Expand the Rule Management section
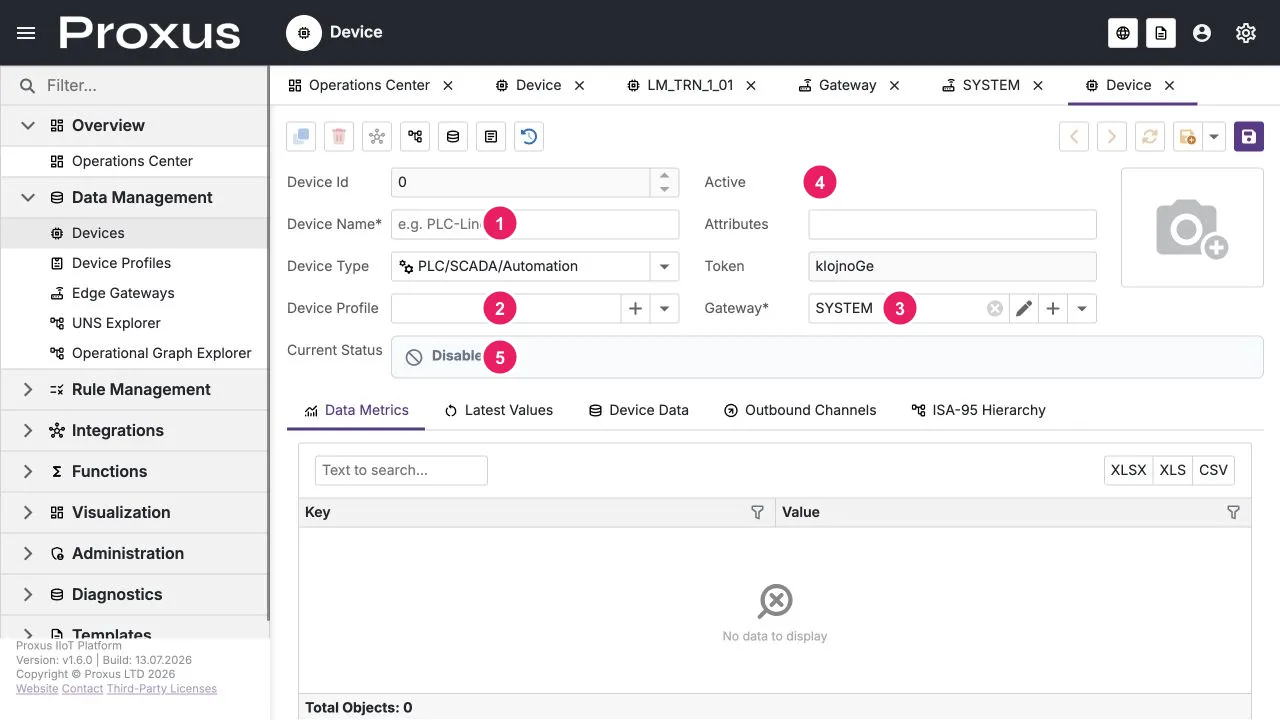Screen dimensions: 1280x720 point(28,390)
